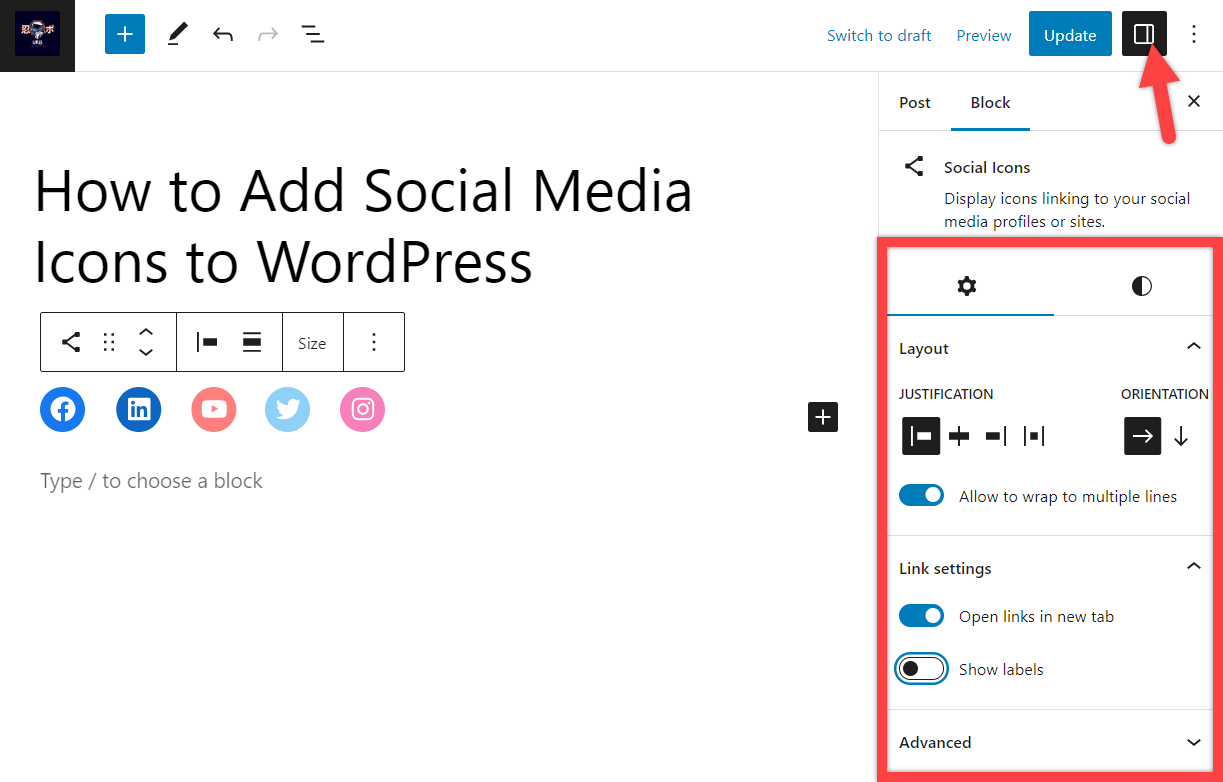Click Switch to draft
This screenshot has width=1223, height=782.
pos(879,36)
